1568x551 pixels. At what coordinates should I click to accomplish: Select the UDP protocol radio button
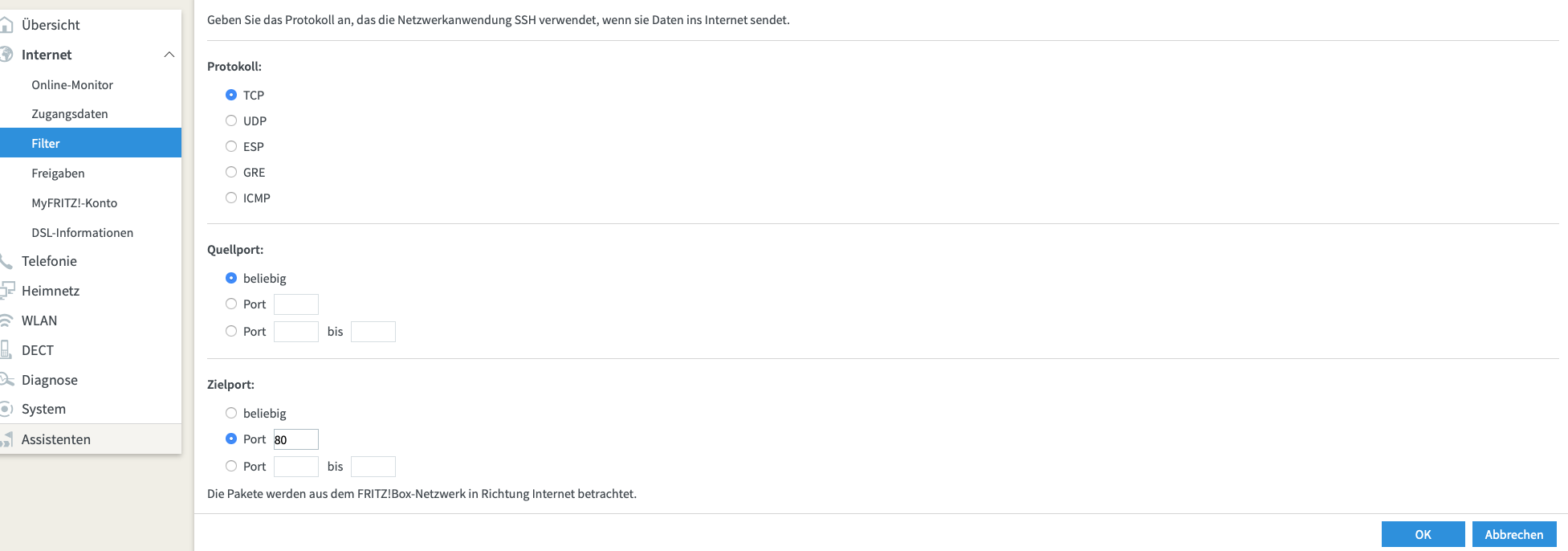[x=231, y=120]
